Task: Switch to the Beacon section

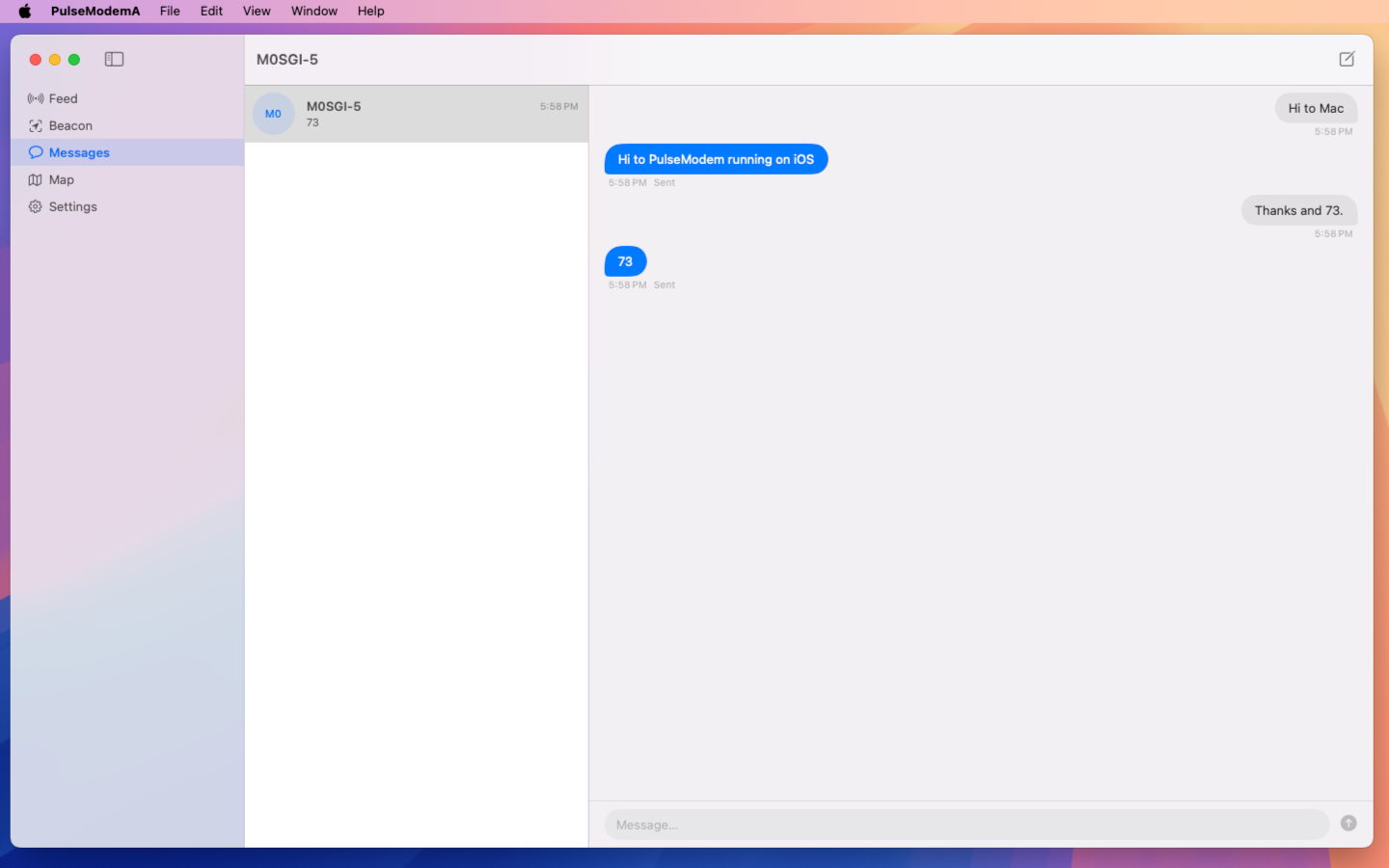Action: pyautogui.click(x=70, y=125)
